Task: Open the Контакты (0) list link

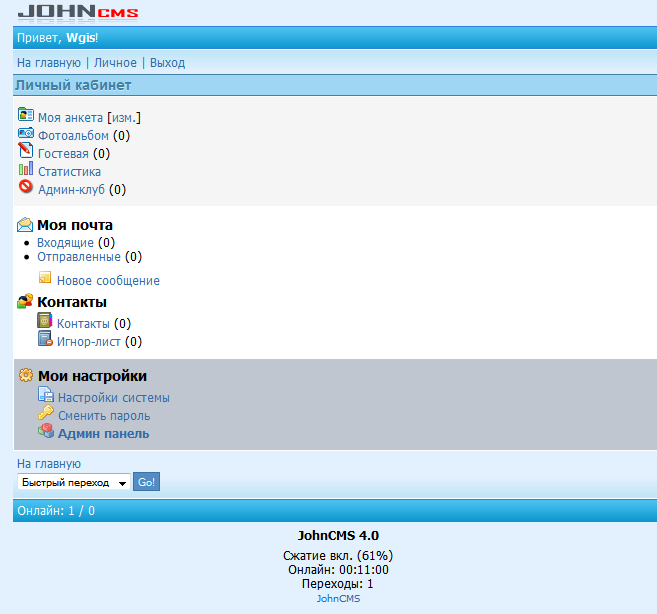Action: (x=83, y=324)
